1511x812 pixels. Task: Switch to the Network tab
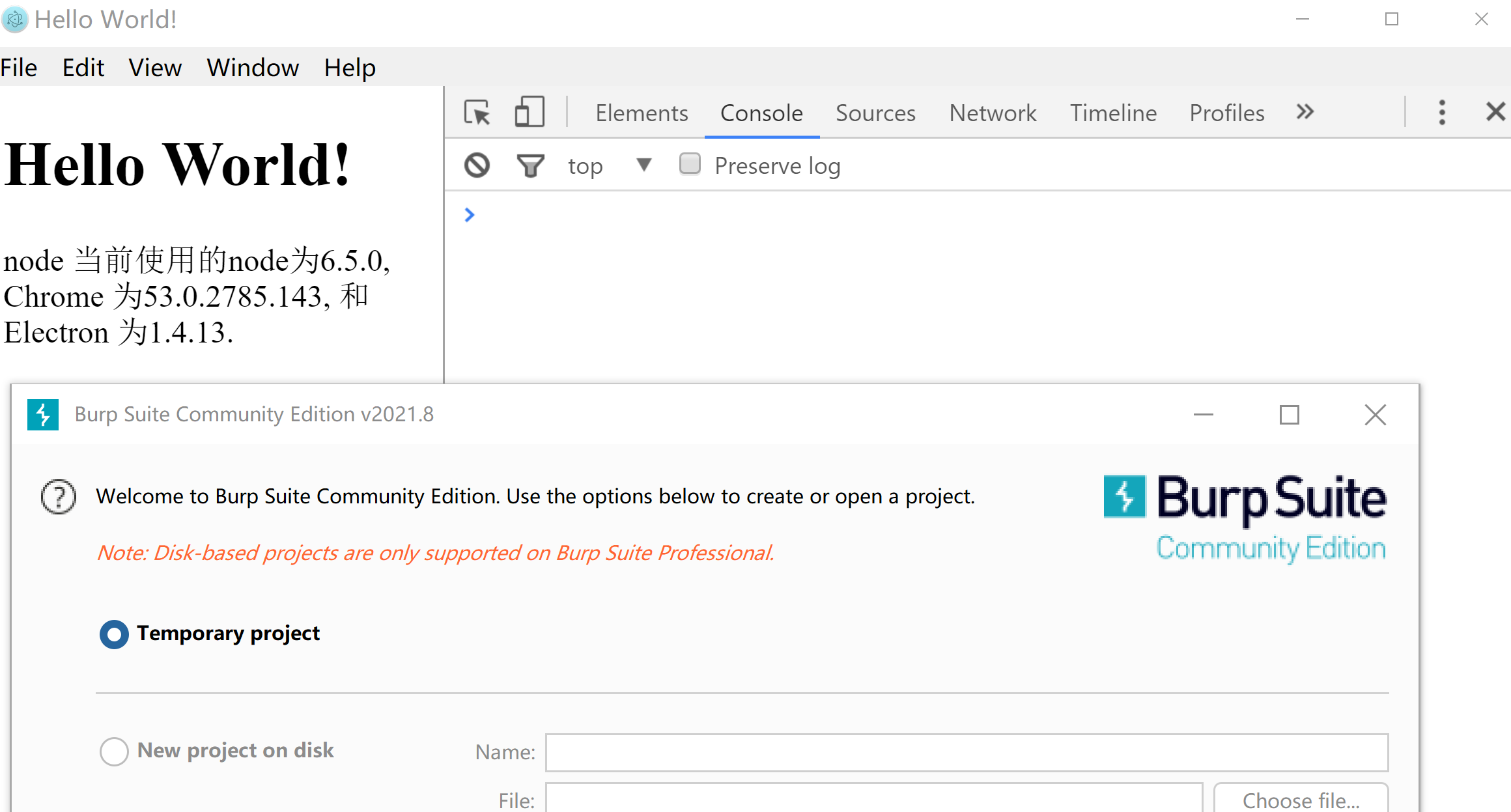tap(993, 113)
